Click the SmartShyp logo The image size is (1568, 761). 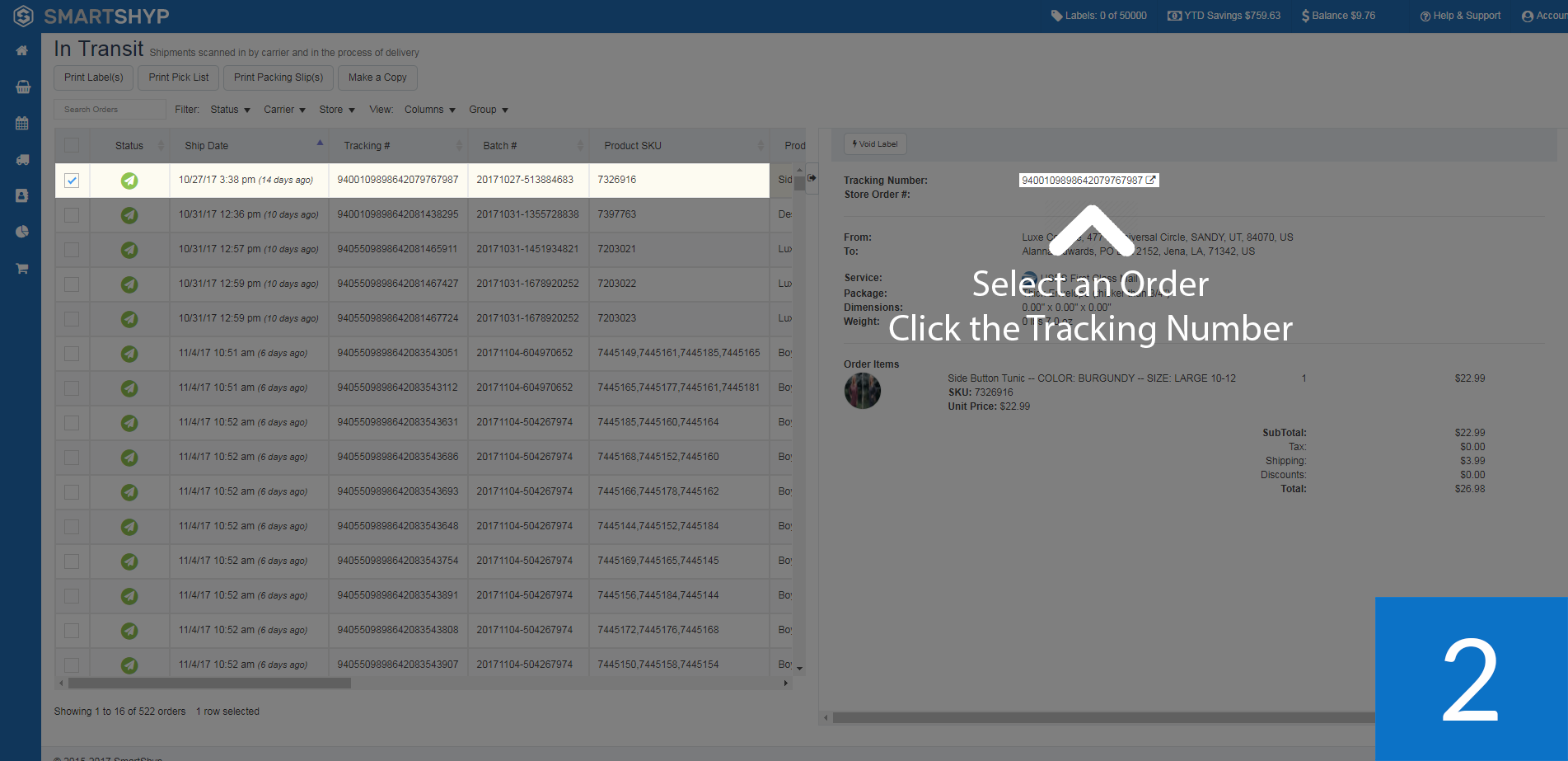[x=91, y=16]
